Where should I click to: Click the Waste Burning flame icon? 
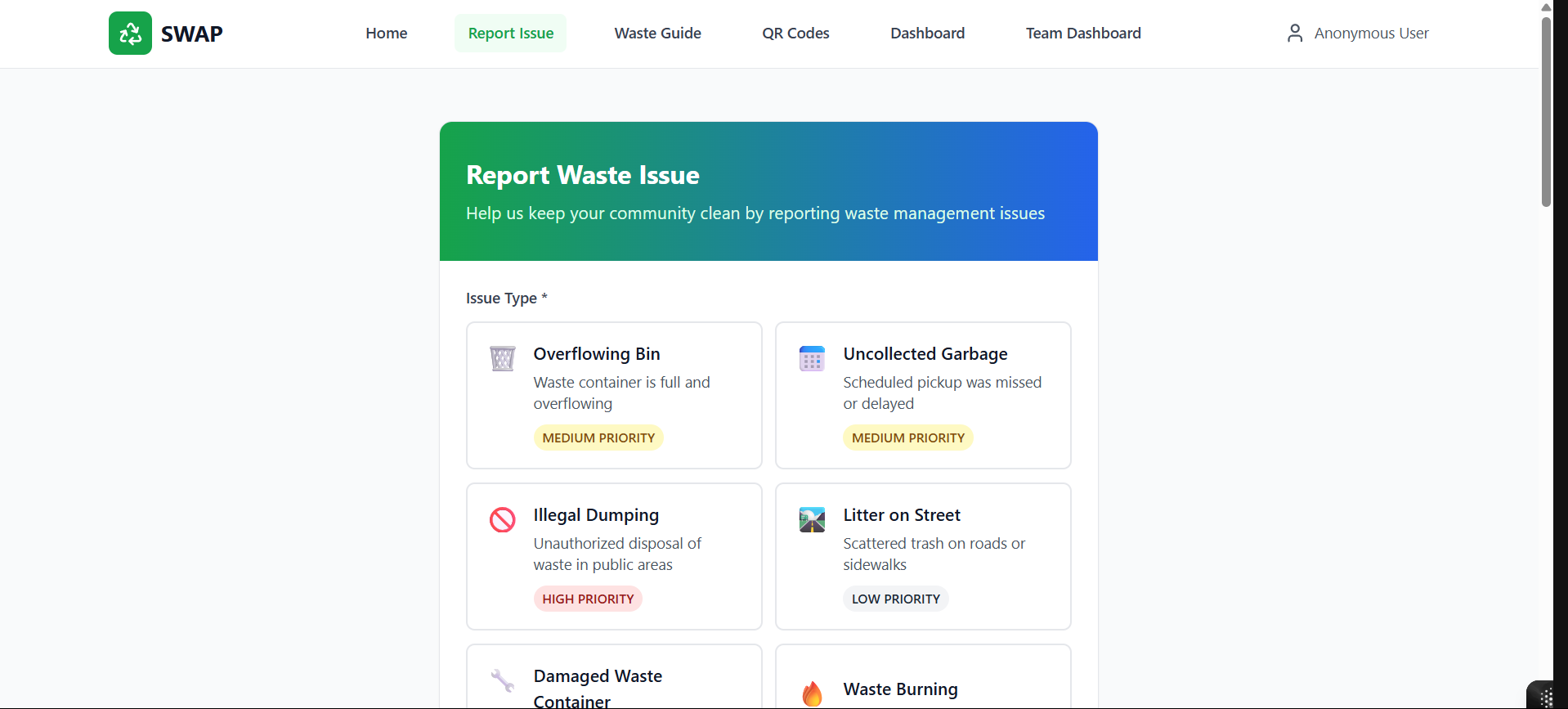click(812, 693)
